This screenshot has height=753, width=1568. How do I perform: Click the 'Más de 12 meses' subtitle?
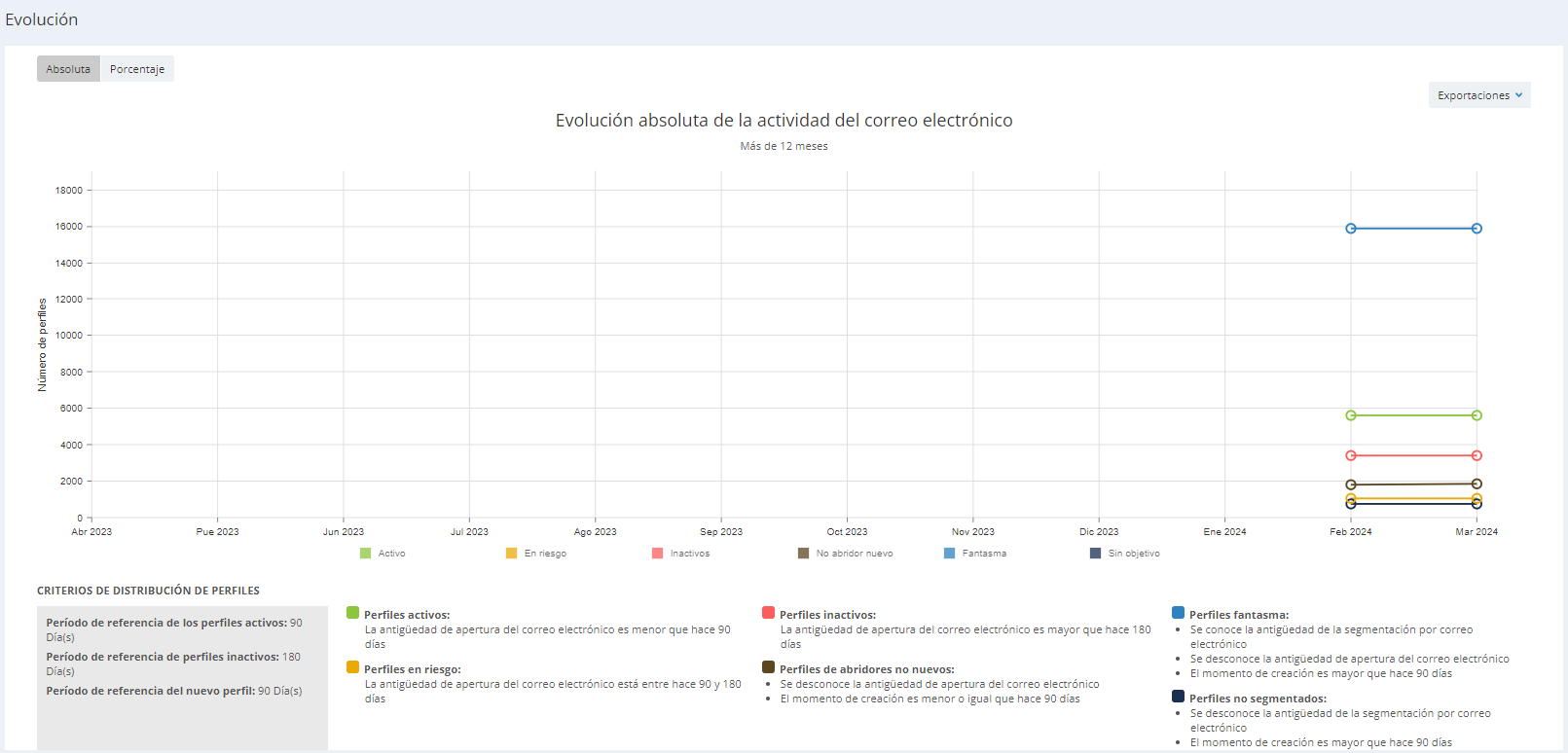(x=784, y=146)
